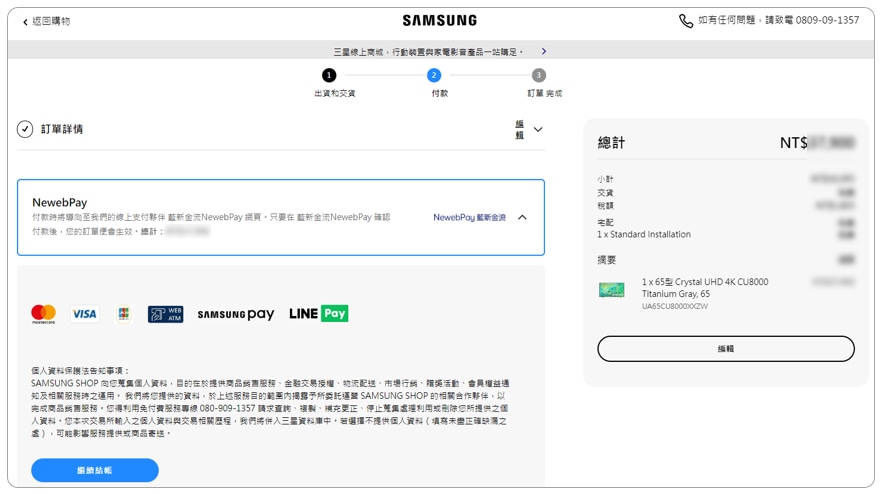Select the Samsung Pay logo

pos(235,314)
